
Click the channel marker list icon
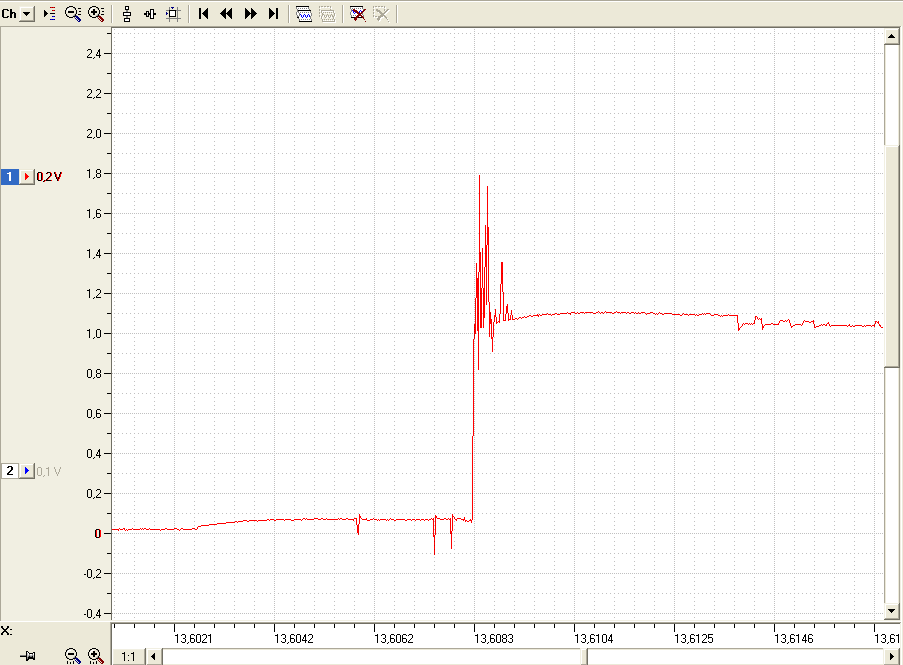pos(50,14)
